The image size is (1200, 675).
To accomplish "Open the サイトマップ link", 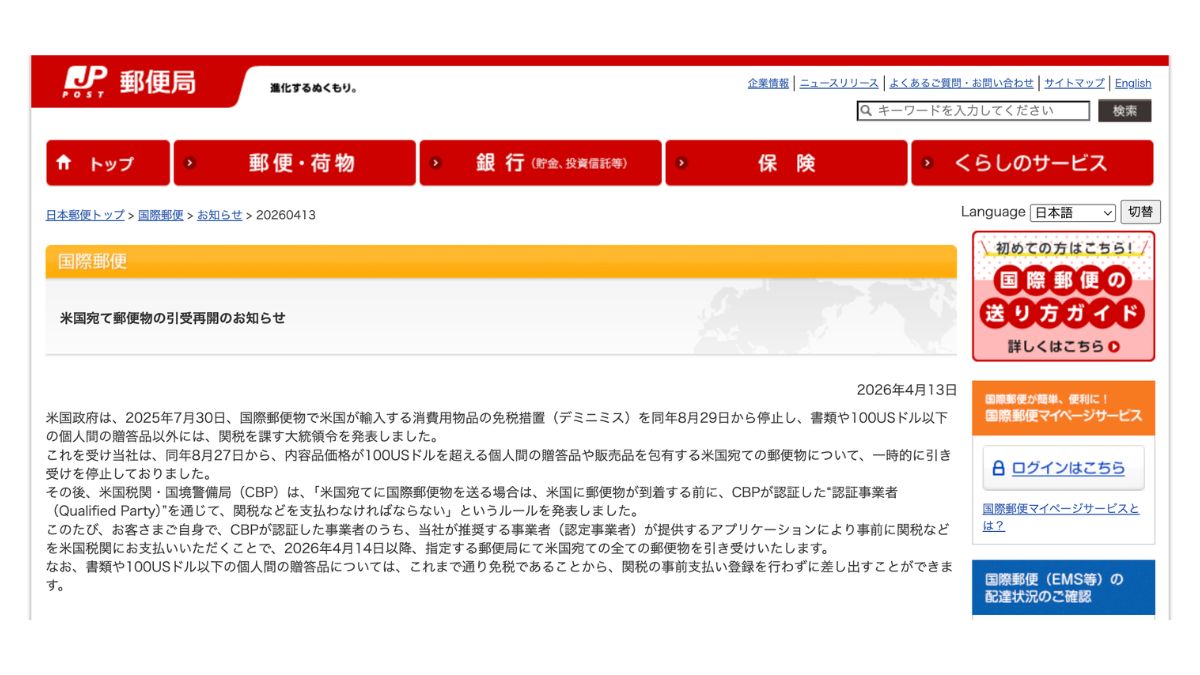I will coord(1074,83).
